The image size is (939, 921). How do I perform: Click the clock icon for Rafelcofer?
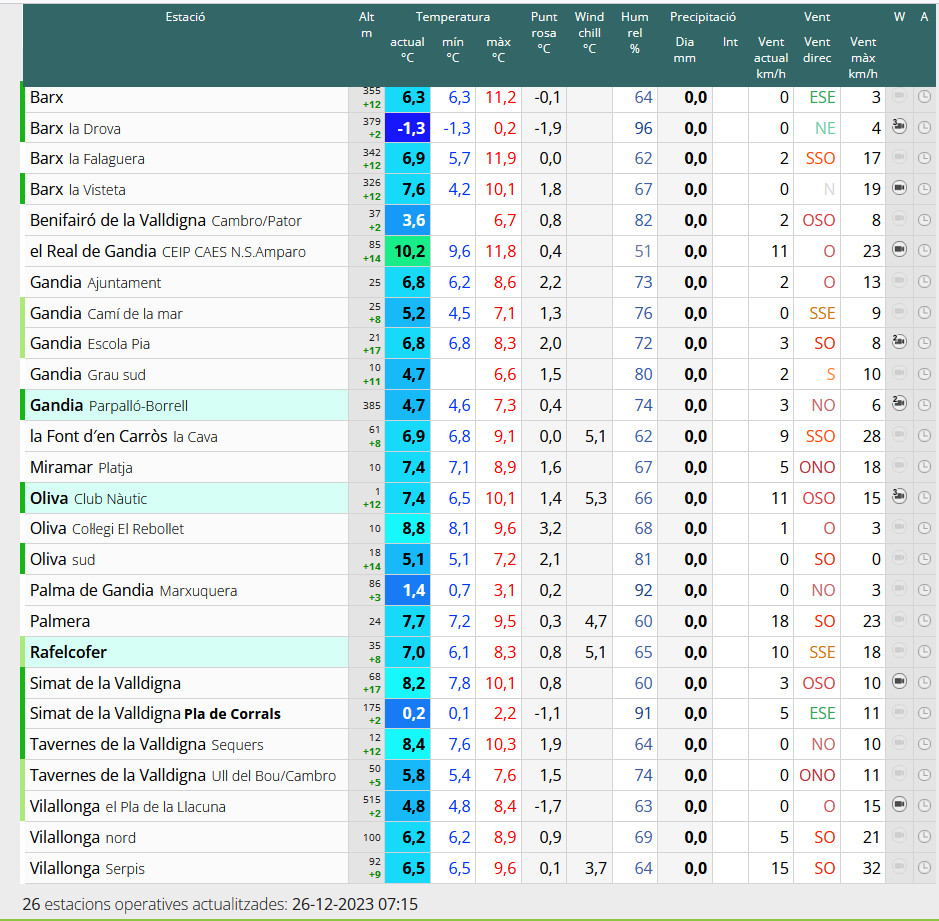click(924, 652)
